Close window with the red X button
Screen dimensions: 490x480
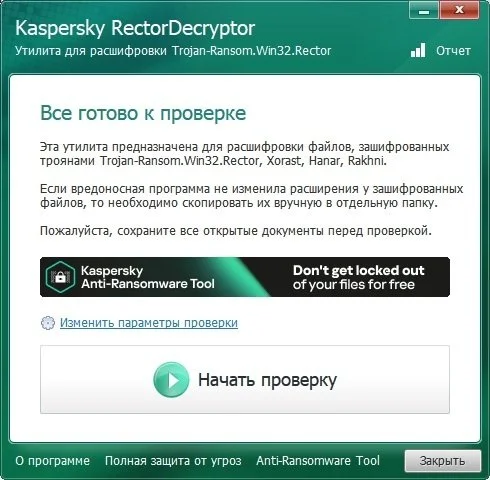(459, 10)
